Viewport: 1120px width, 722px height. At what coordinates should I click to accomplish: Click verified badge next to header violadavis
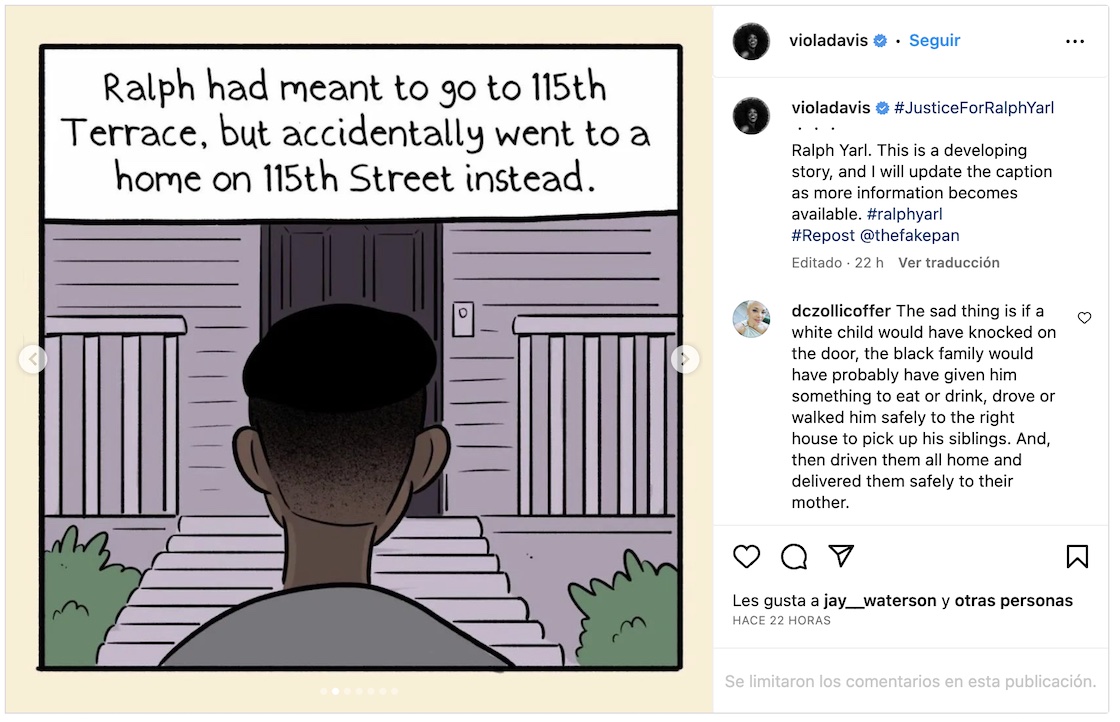(881, 41)
